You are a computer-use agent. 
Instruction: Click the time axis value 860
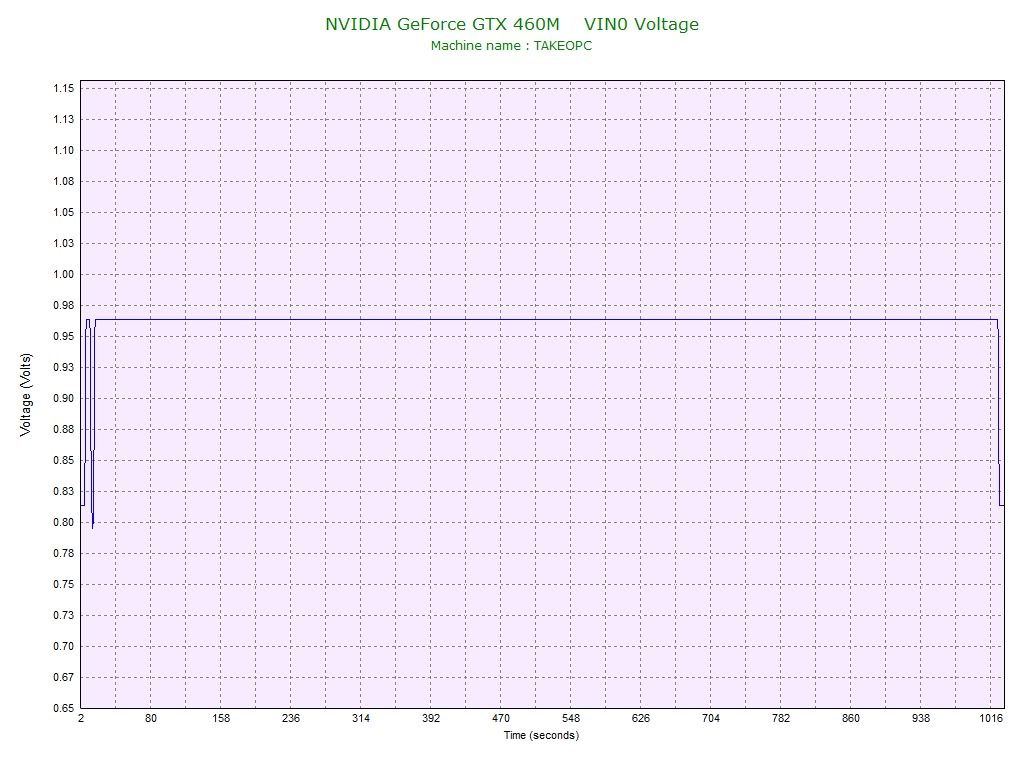(851, 718)
